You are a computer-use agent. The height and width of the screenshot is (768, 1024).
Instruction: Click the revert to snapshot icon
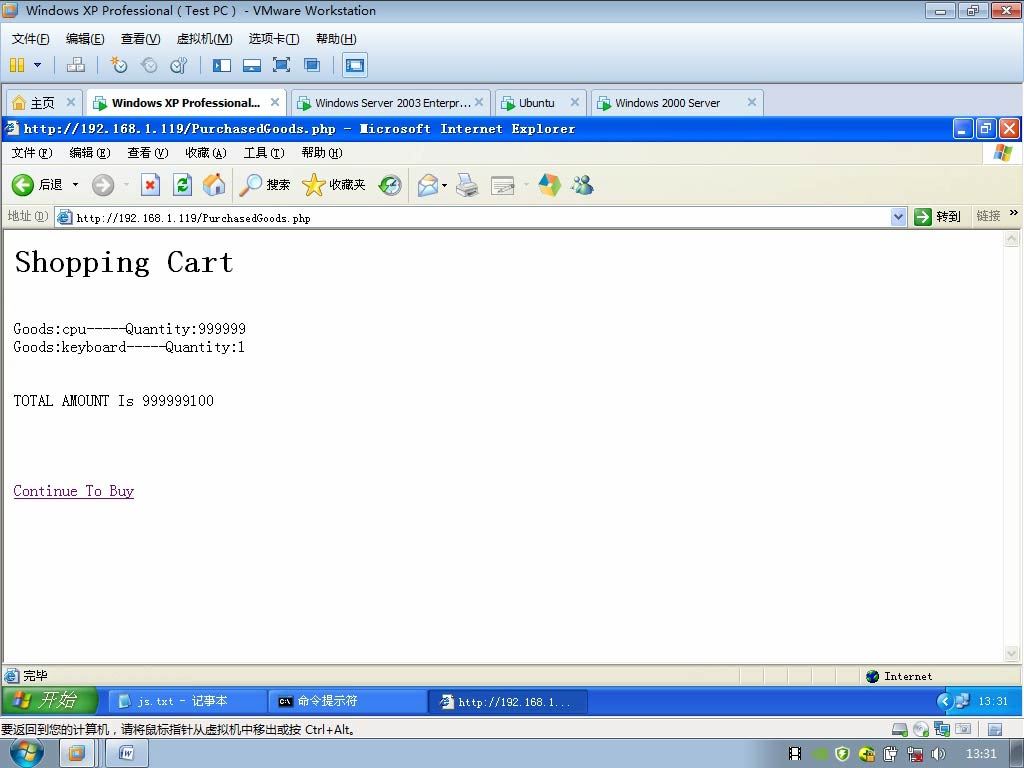tap(149, 65)
